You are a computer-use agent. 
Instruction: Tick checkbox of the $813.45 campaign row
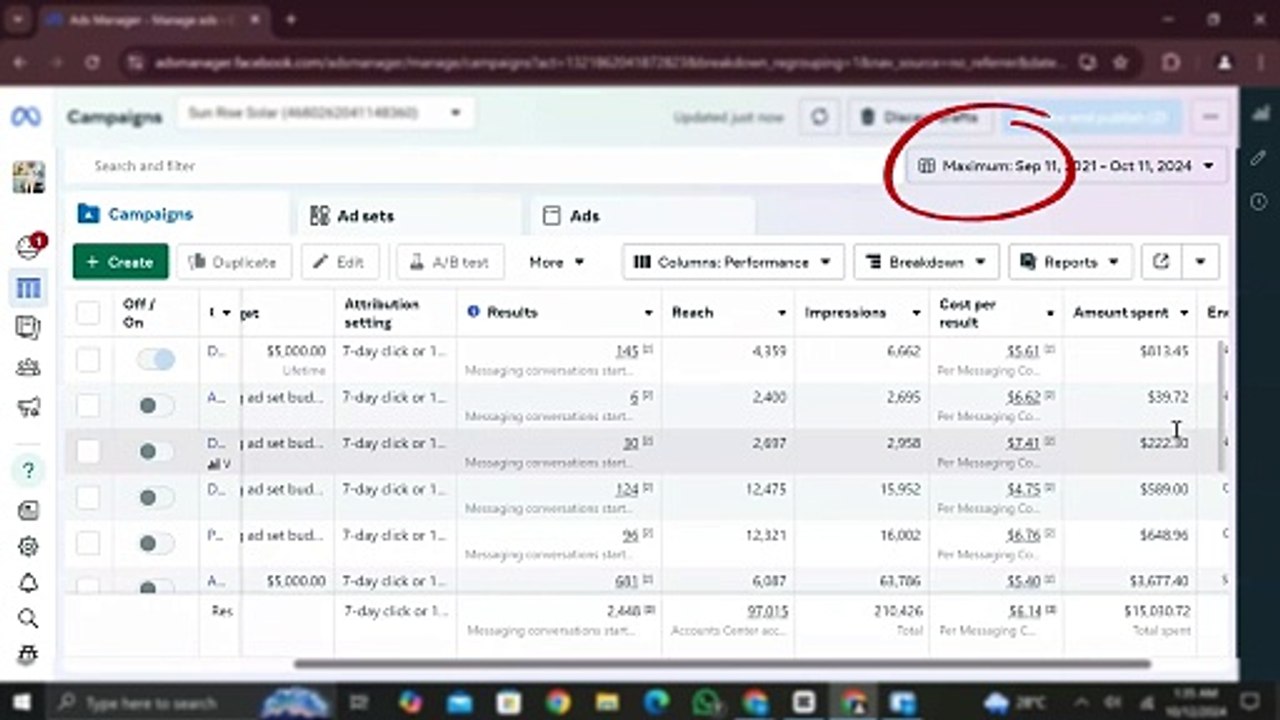[x=88, y=359]
